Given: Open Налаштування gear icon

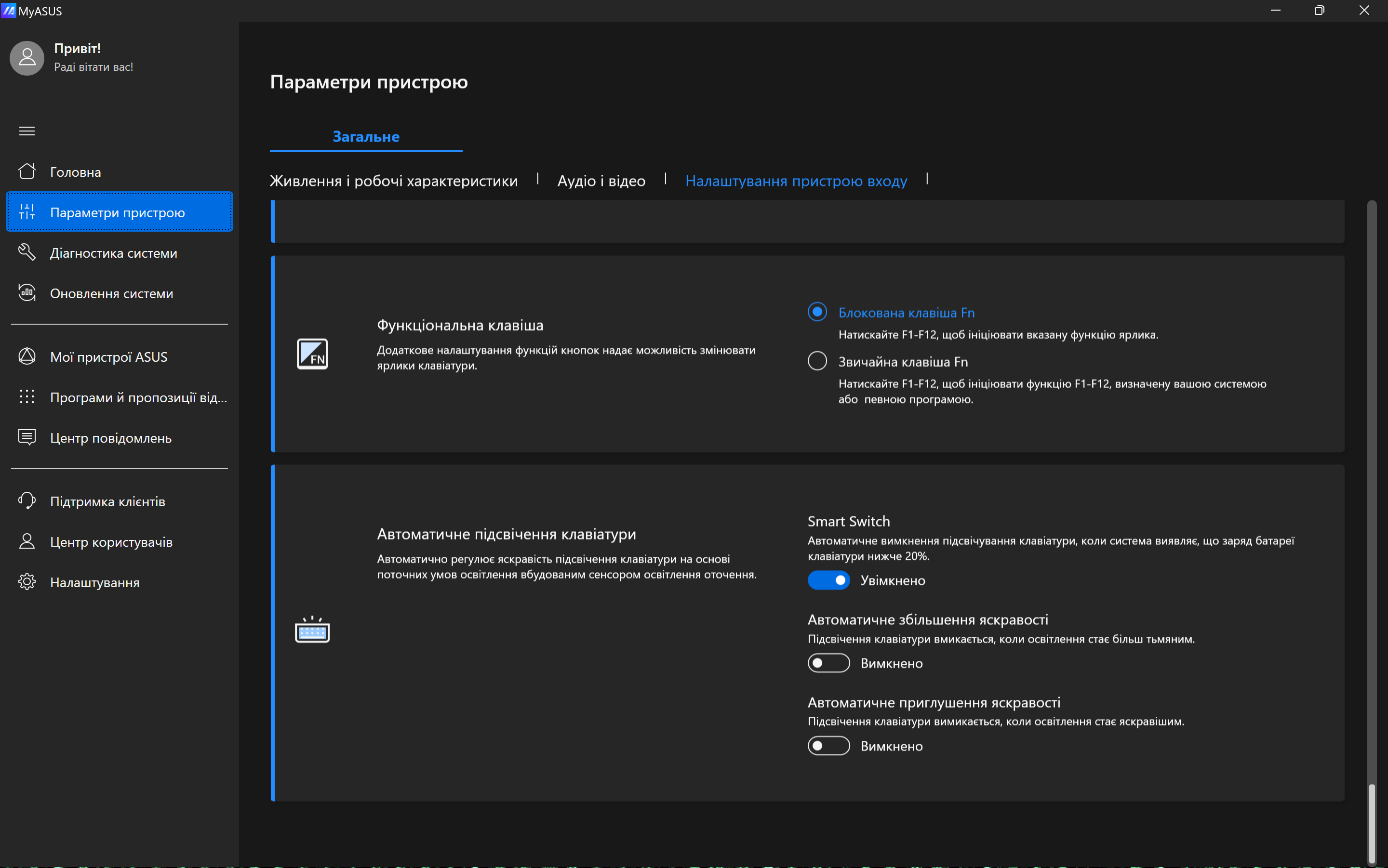Looking at the screenshot, I should 27,582.
